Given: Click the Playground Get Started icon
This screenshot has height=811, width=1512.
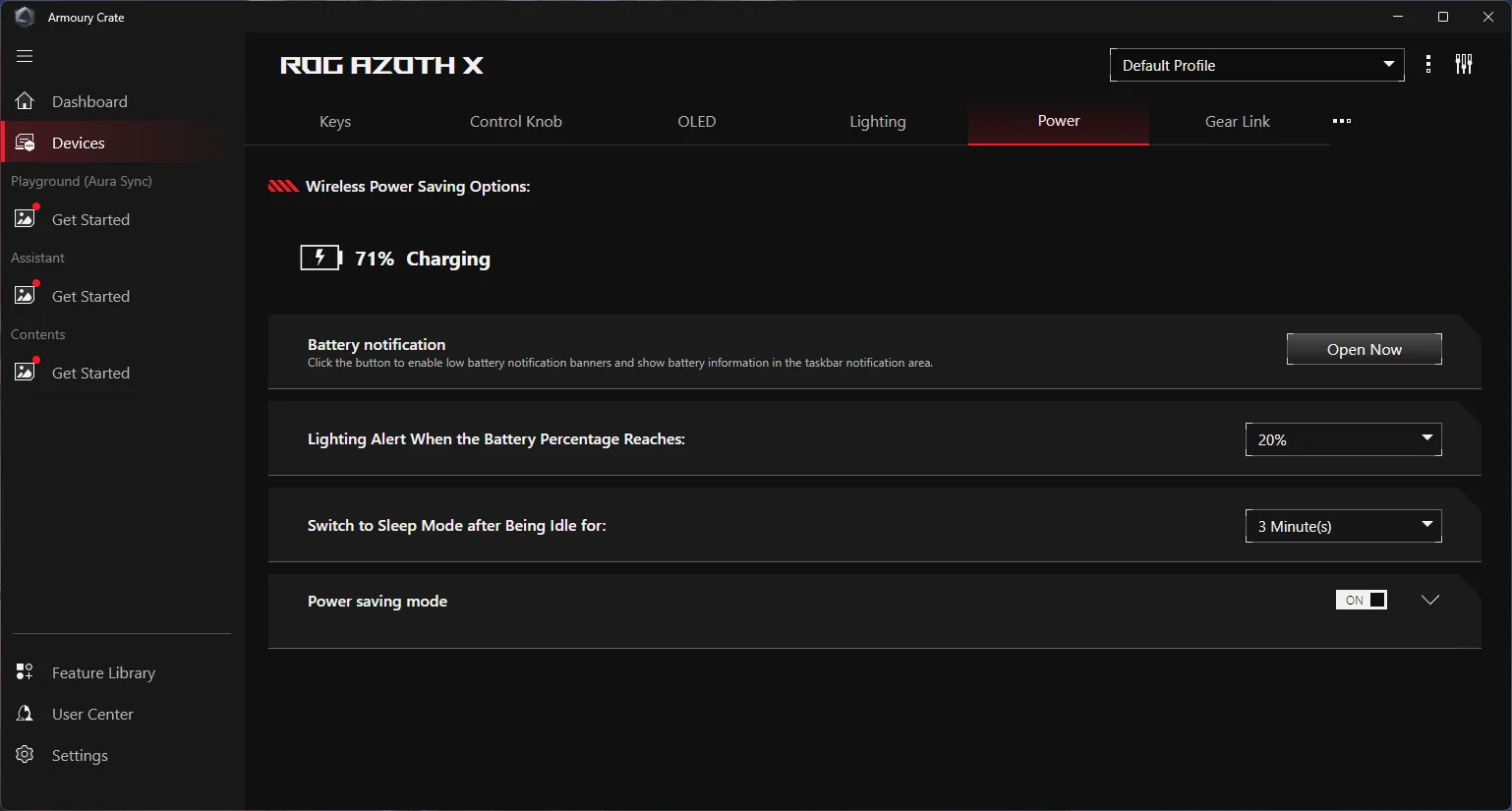Looking at the screenshot, I should point(26,217).
